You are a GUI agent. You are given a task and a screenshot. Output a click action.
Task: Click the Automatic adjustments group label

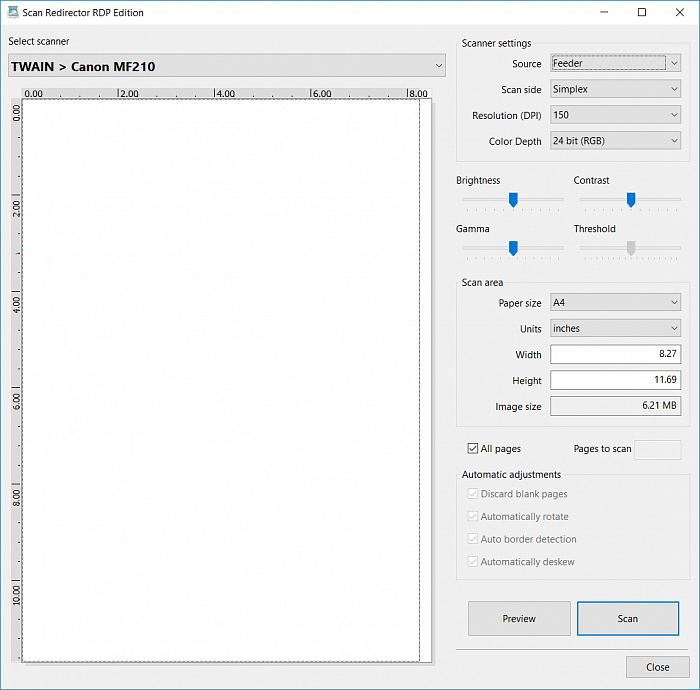click(511, 474)
